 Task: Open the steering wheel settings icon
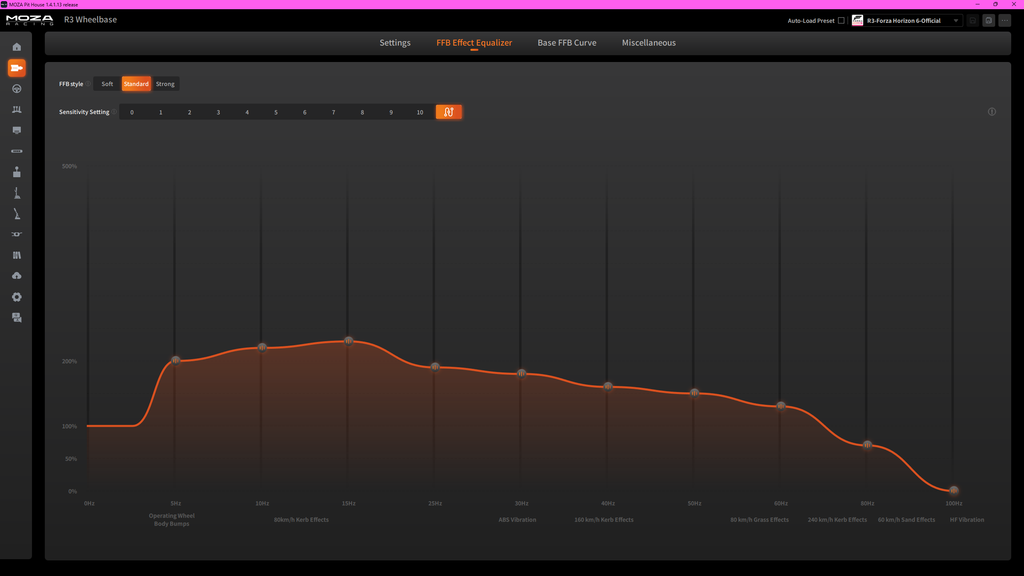[x=17, y=89]
